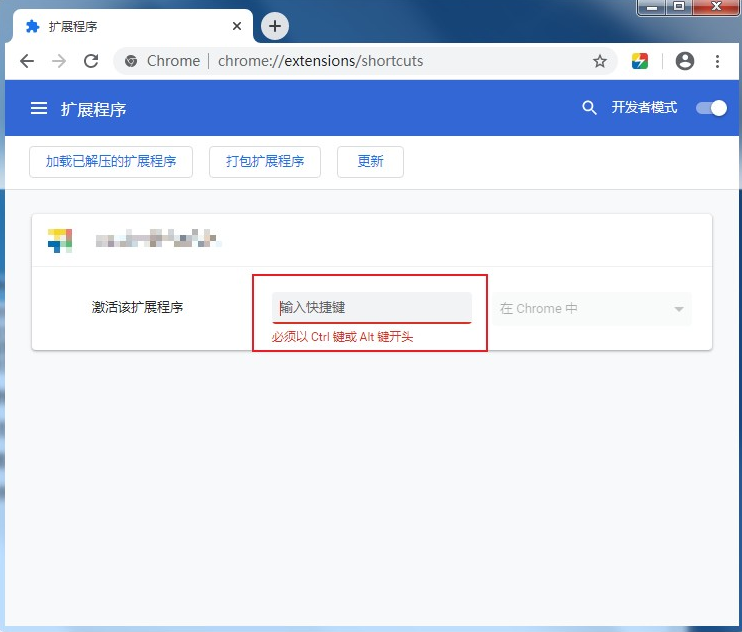Image resolution: width=742 pixels, height=632 pixels.
Task: Search extensions with the magnifier icon
Action: click(x=589, y=108)
